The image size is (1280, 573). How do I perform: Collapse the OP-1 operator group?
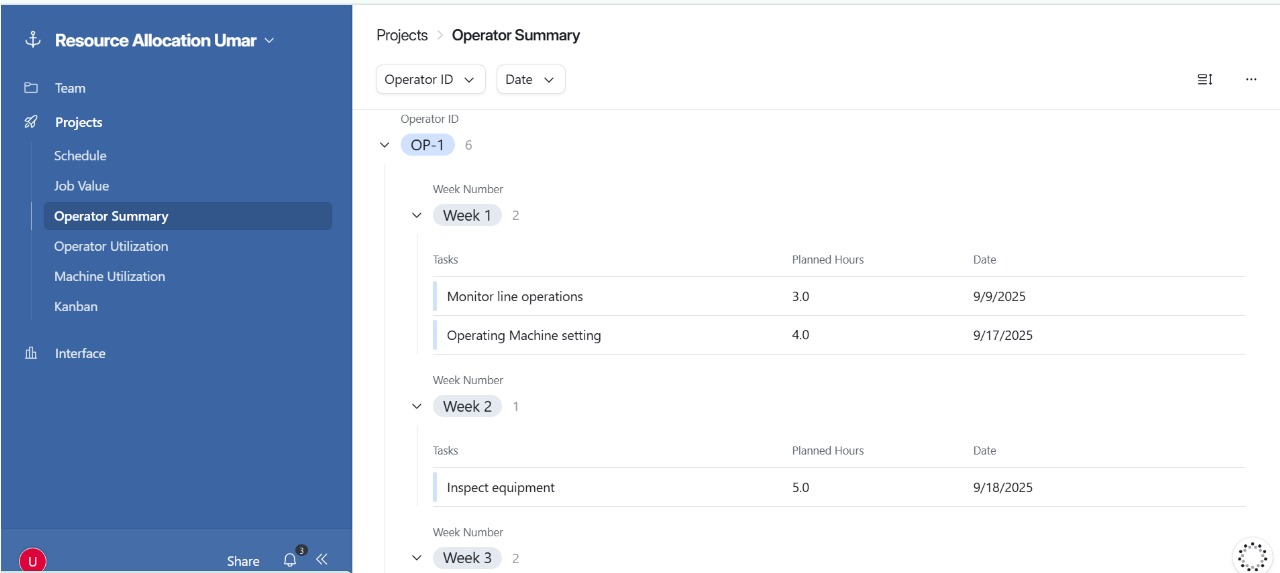click(x=385, y=145)
